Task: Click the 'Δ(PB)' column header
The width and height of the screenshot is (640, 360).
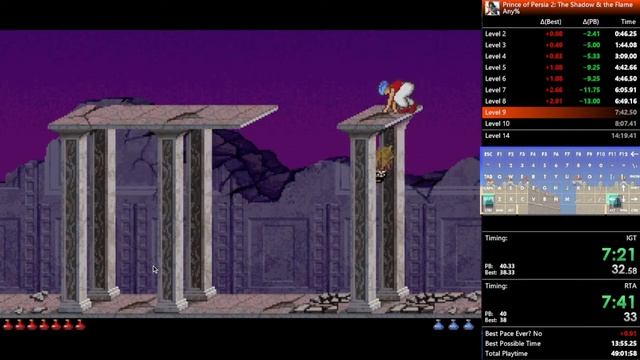Action: [591, 22]
